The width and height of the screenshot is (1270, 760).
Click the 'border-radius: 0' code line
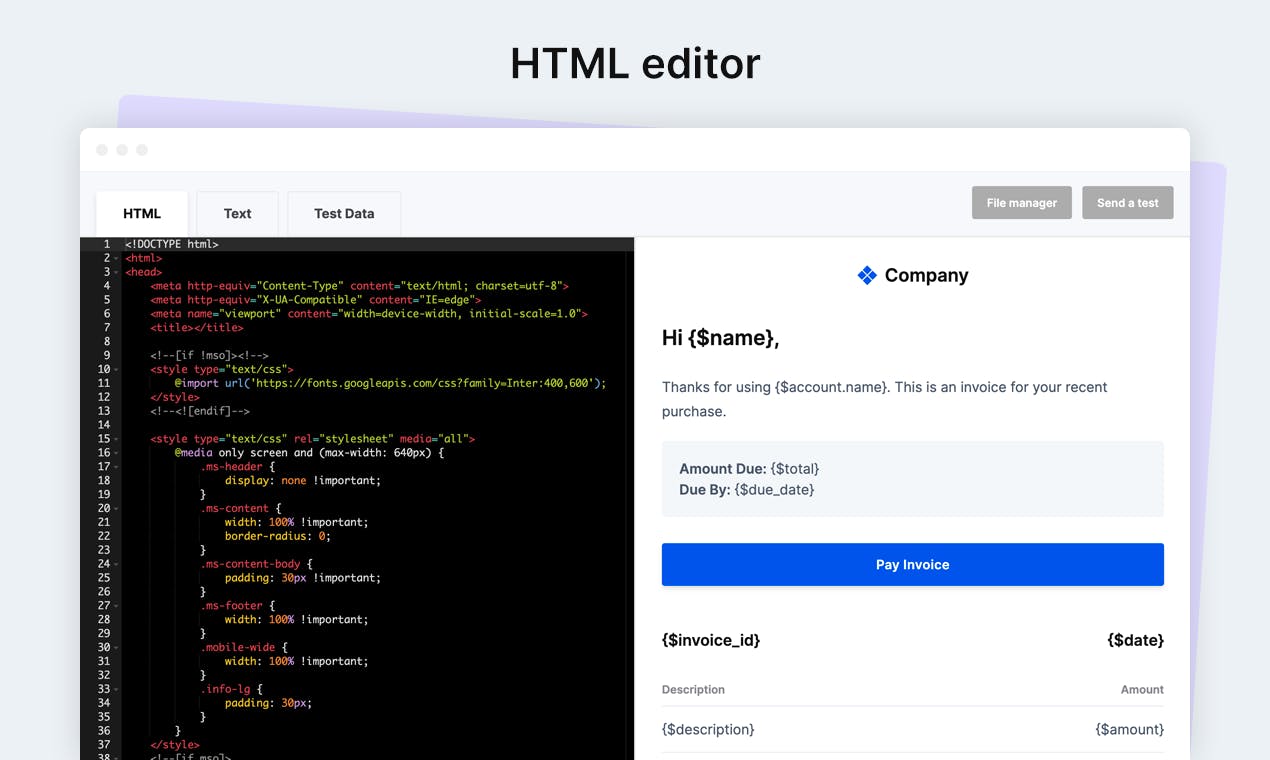[x=278, y=536]
